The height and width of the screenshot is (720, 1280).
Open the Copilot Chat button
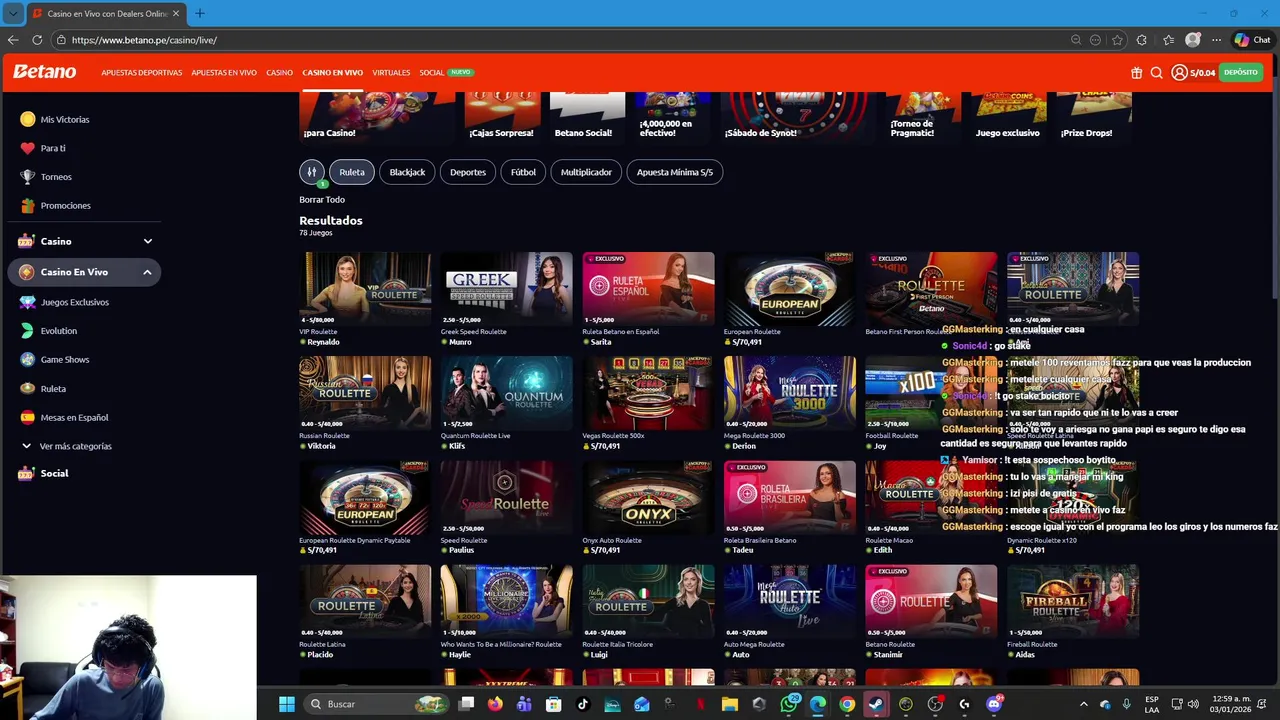tap(1252, 40)
